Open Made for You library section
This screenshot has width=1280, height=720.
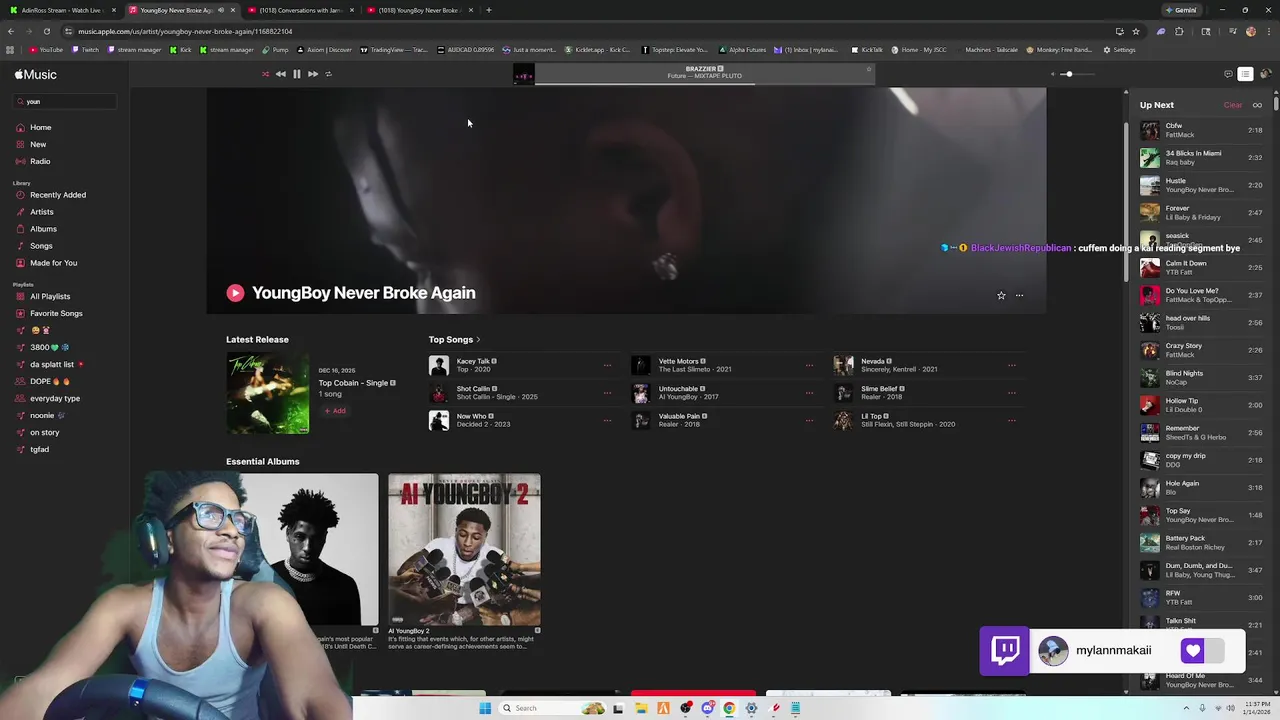pyautogui.click(x=53, y=263)
